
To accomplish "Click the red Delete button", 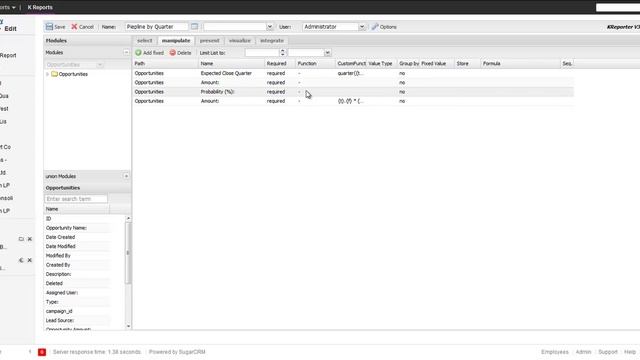I will coord(180,53).
